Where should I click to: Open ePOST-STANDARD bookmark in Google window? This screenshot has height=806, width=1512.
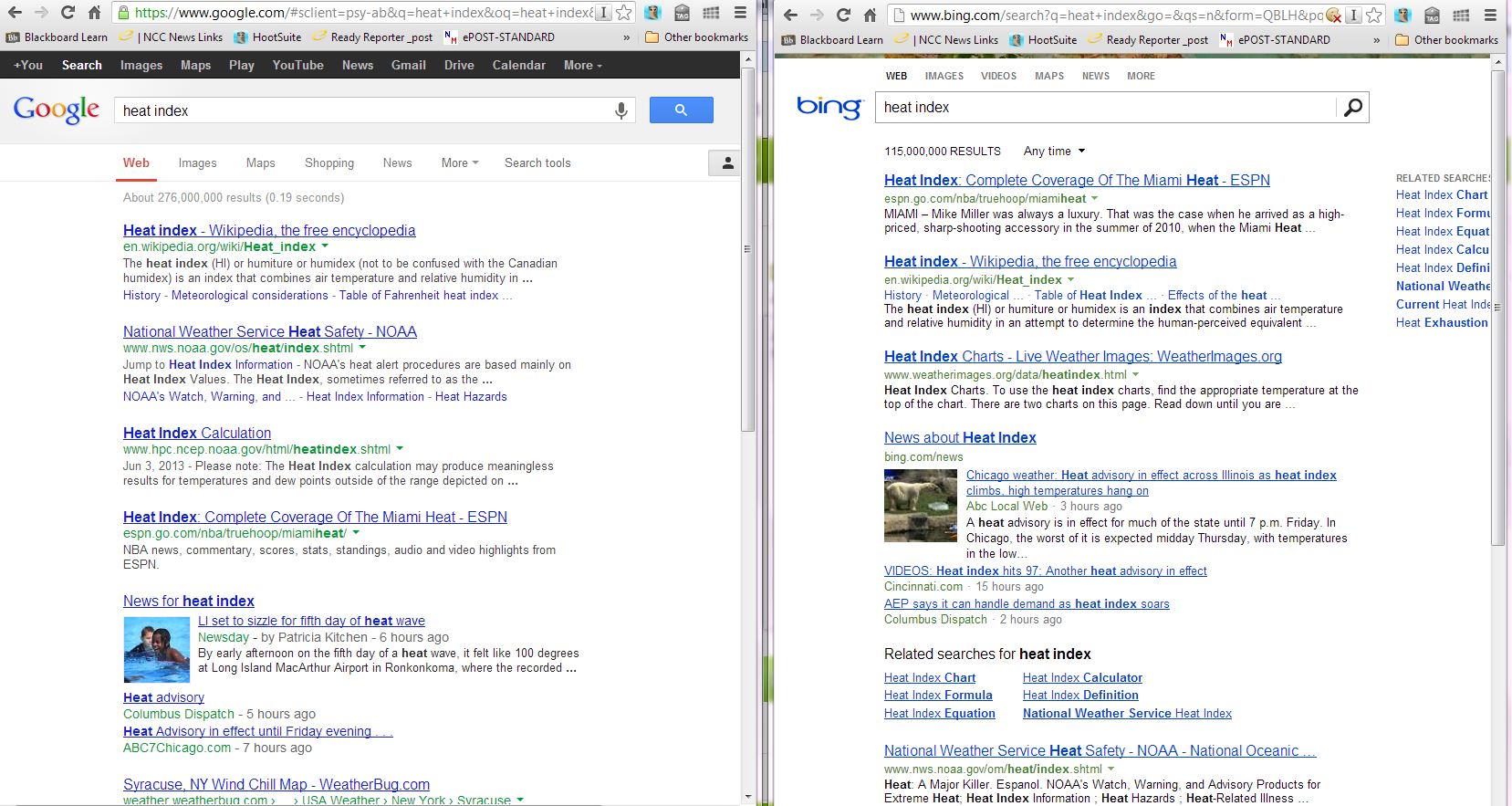coord(499,37)
